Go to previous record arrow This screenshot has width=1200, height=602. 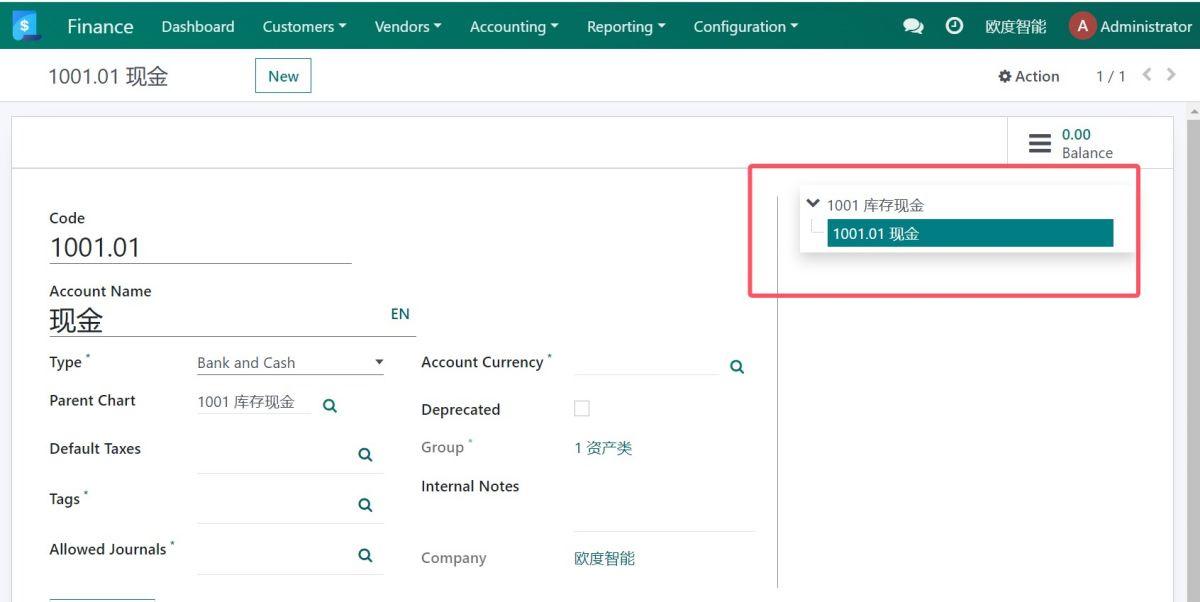click(x=1147, y=75)
